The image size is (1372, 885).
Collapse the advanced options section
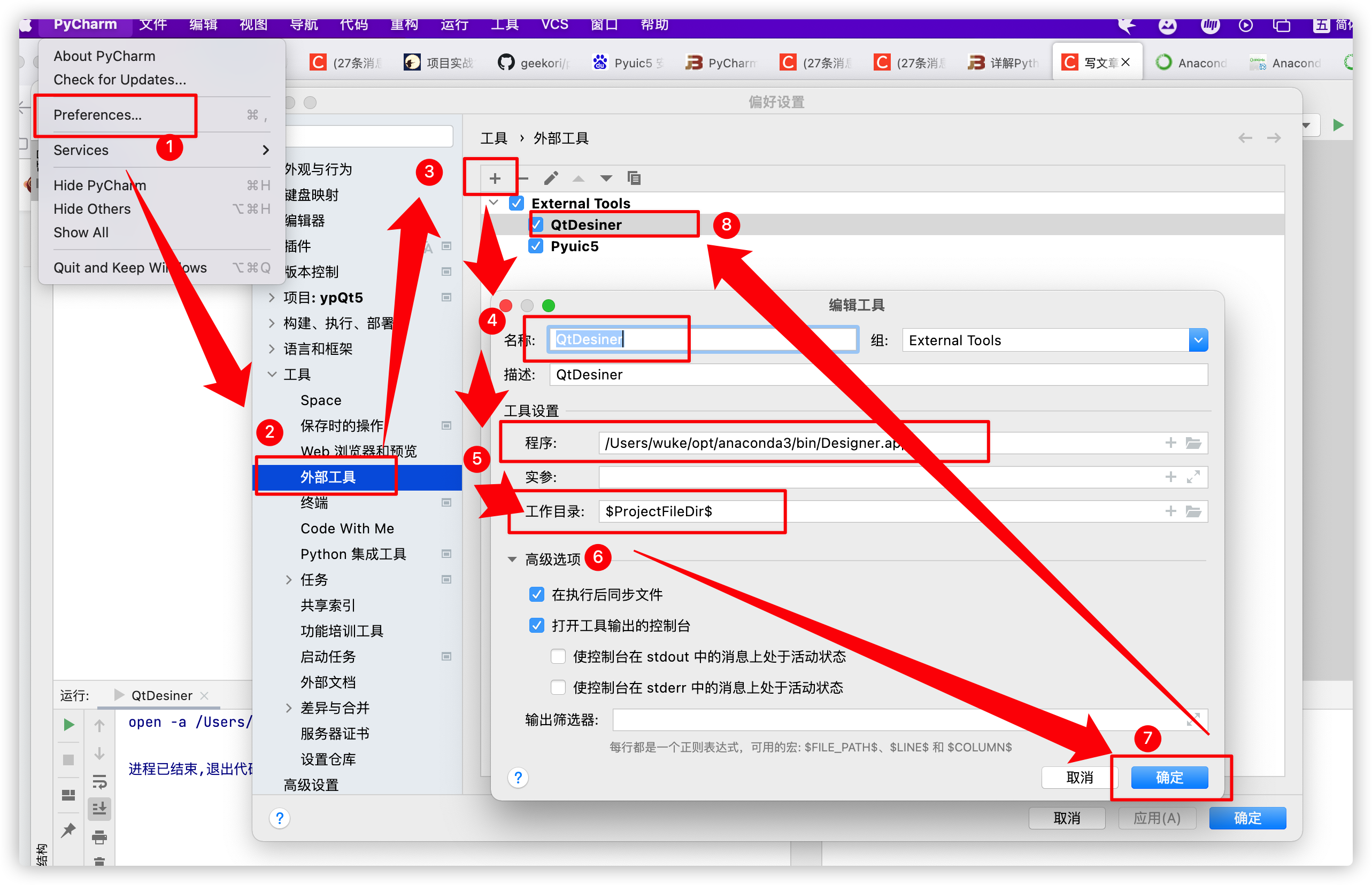[512, 559]
